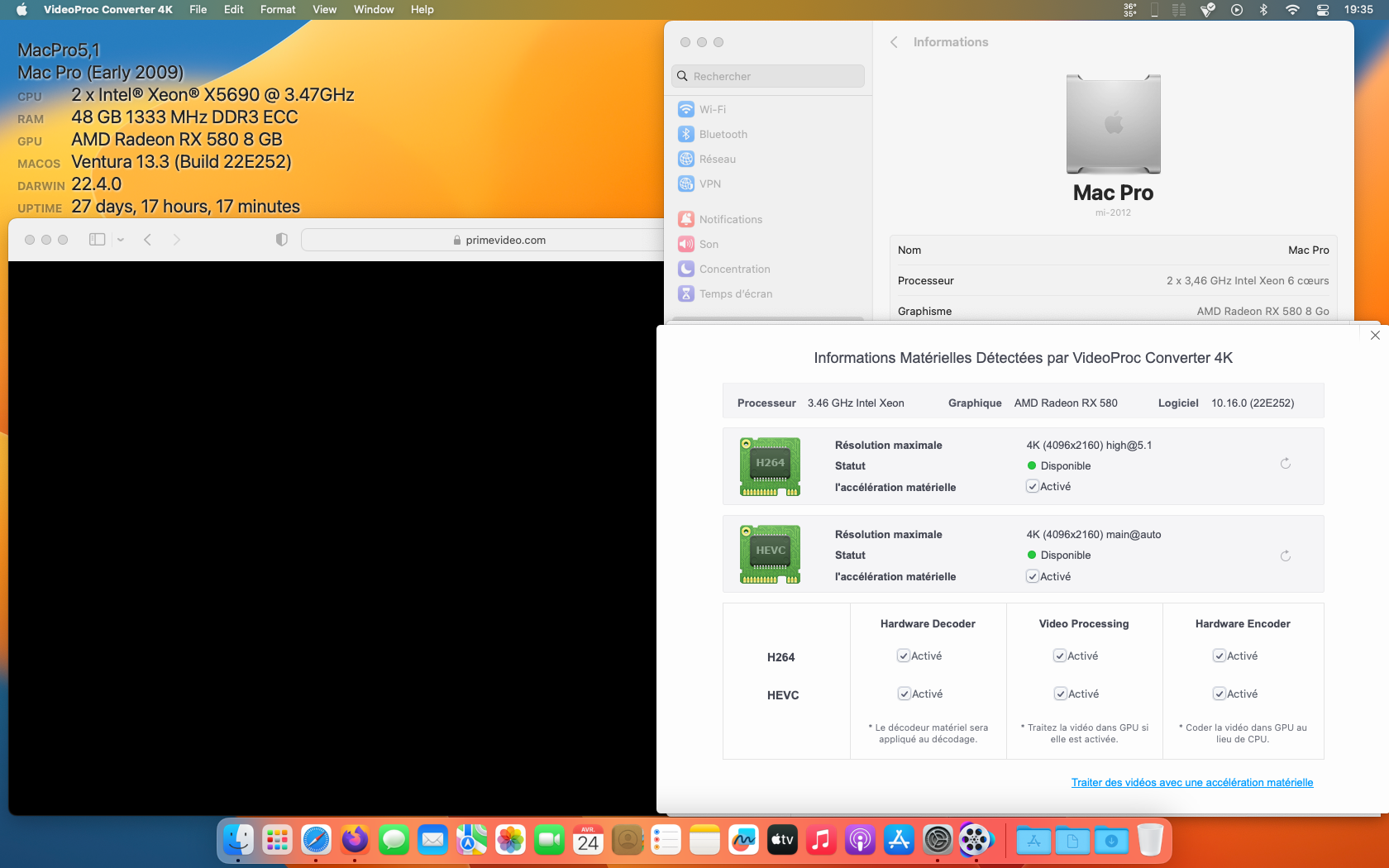1389x868 pixels.
Task: Open the Help menu
Action: (x=422, y=10)
